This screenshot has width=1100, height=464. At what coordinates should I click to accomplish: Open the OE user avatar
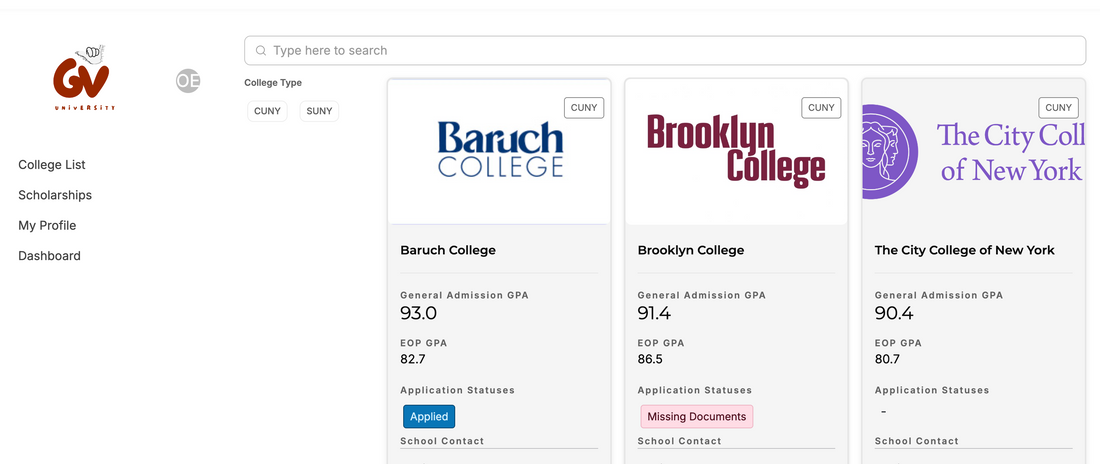188,81
